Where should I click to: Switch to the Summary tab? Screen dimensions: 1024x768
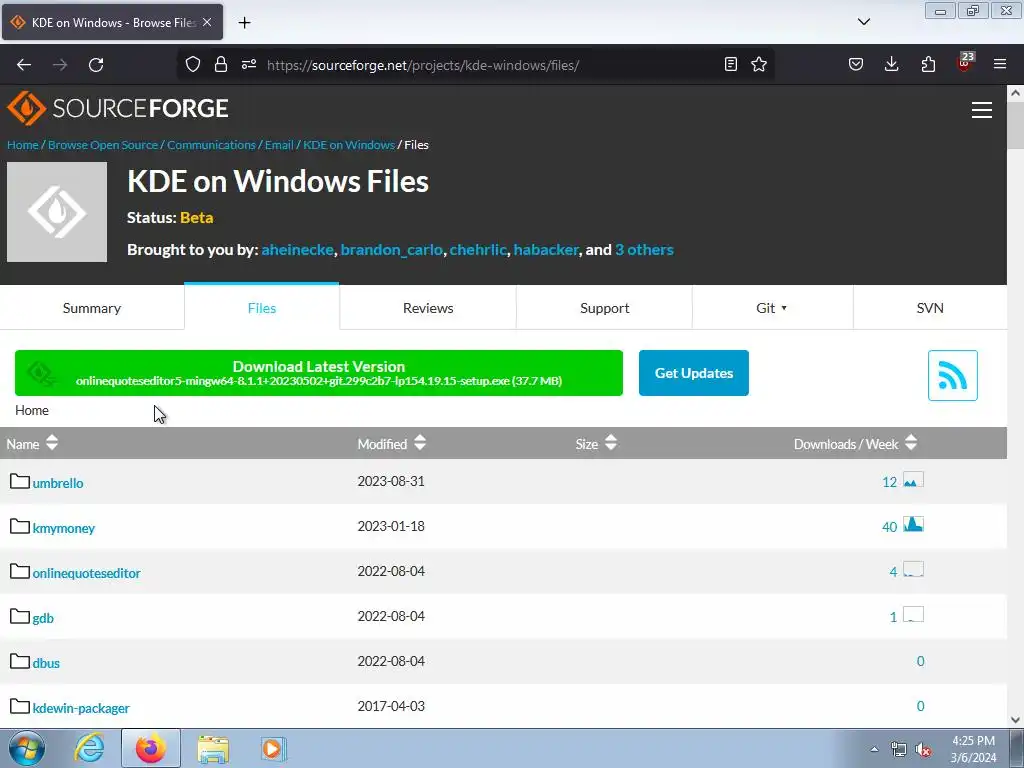coord(92,308)
